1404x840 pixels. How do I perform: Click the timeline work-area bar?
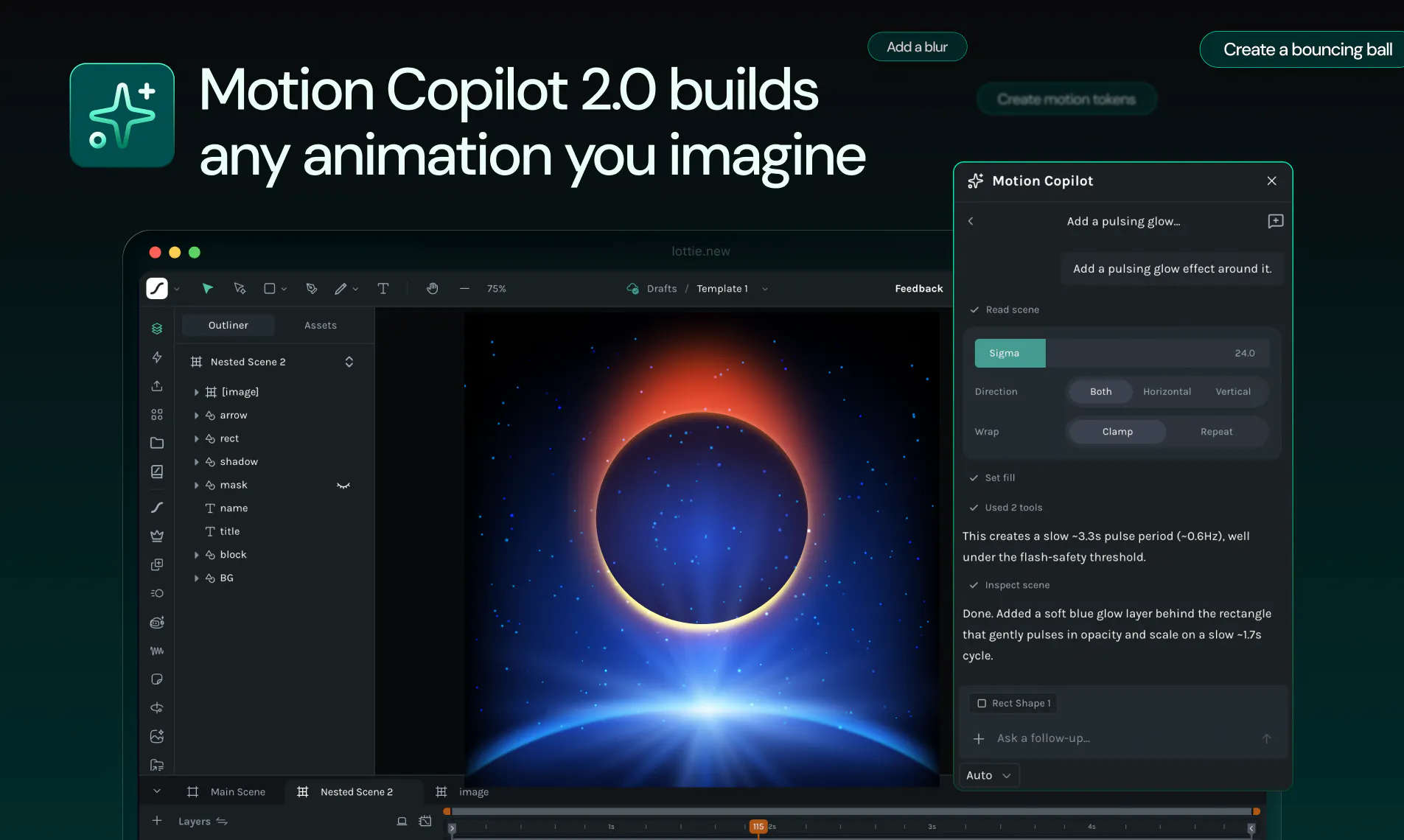851,811
